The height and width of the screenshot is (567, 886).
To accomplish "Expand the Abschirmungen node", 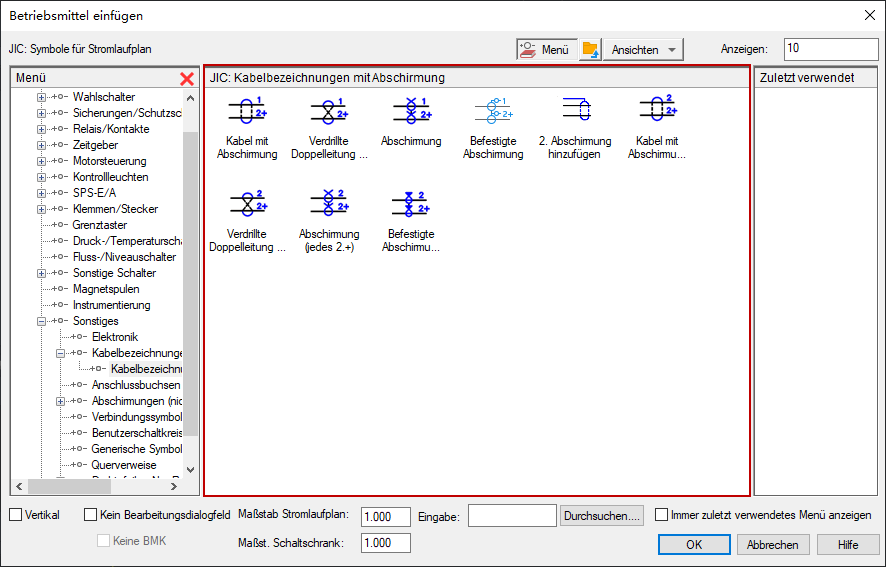I will pyautogui.click(x=60, y=401).
